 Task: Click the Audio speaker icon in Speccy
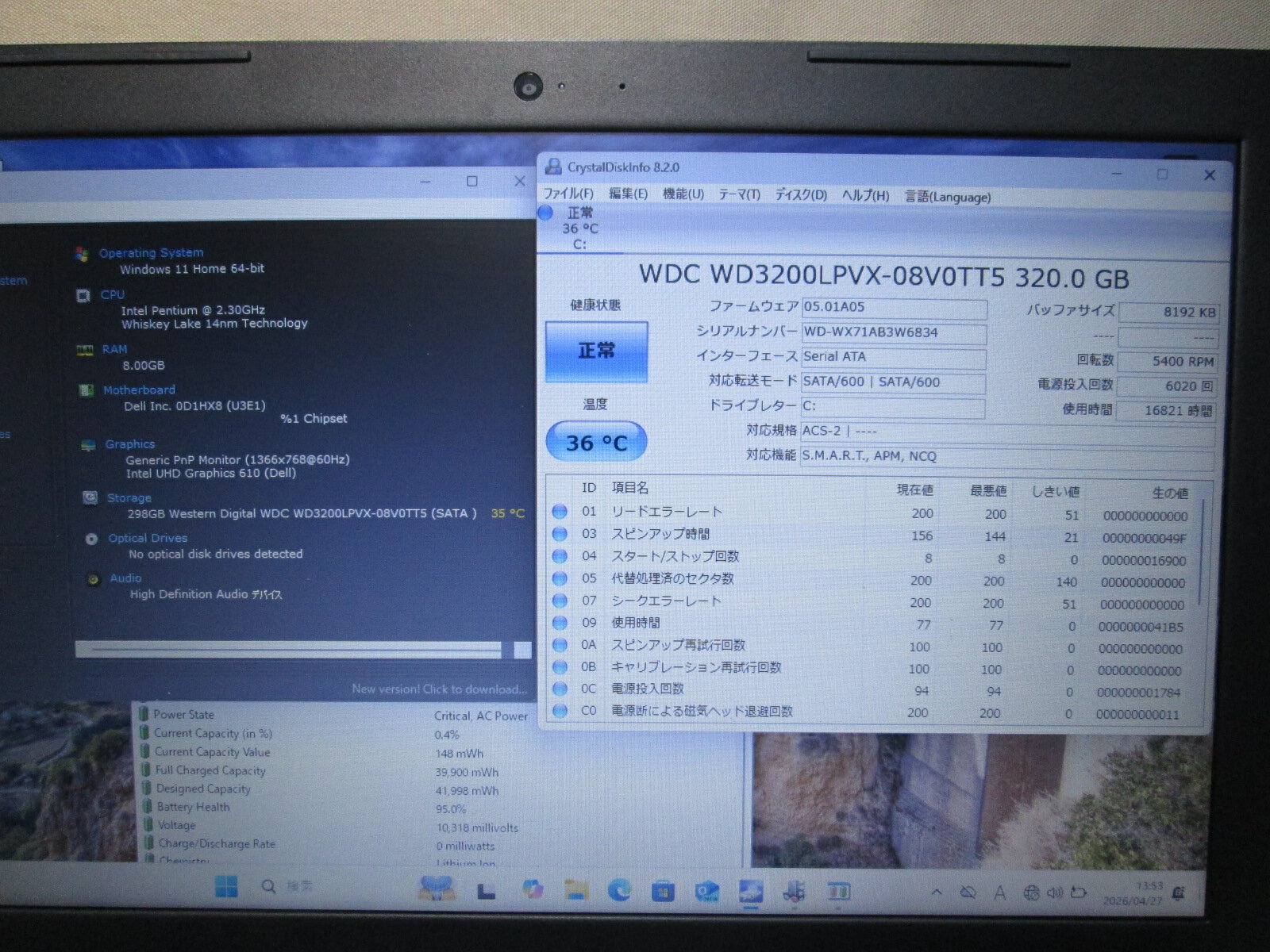click(93, 579)
